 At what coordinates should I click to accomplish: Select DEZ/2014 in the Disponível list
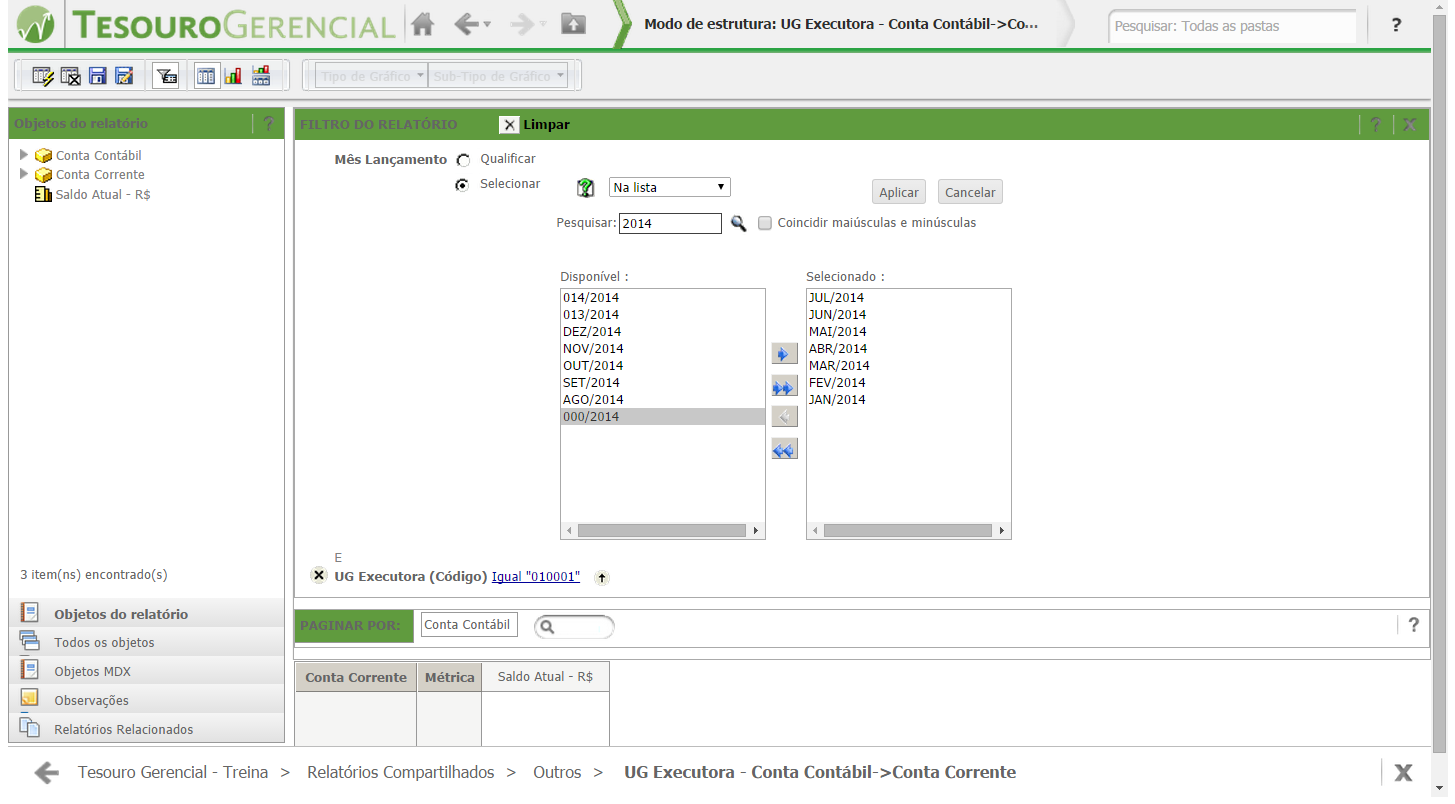pos(662,331)
